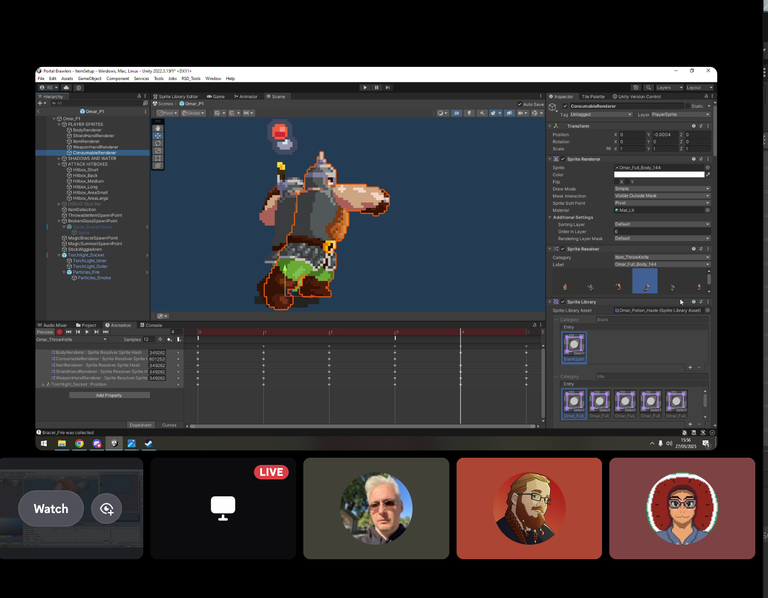Click the animation record button
The height and width of the screenshot is (598, 768).
[x=60, y=332]
